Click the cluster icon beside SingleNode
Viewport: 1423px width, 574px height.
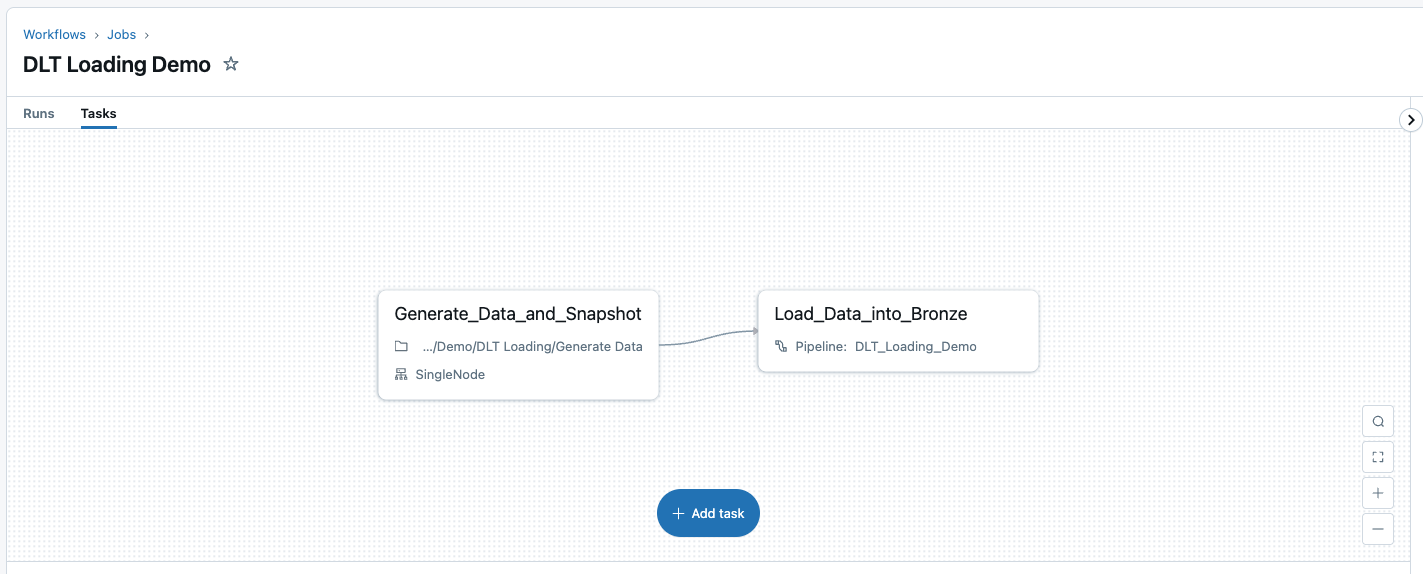point(401,374)
